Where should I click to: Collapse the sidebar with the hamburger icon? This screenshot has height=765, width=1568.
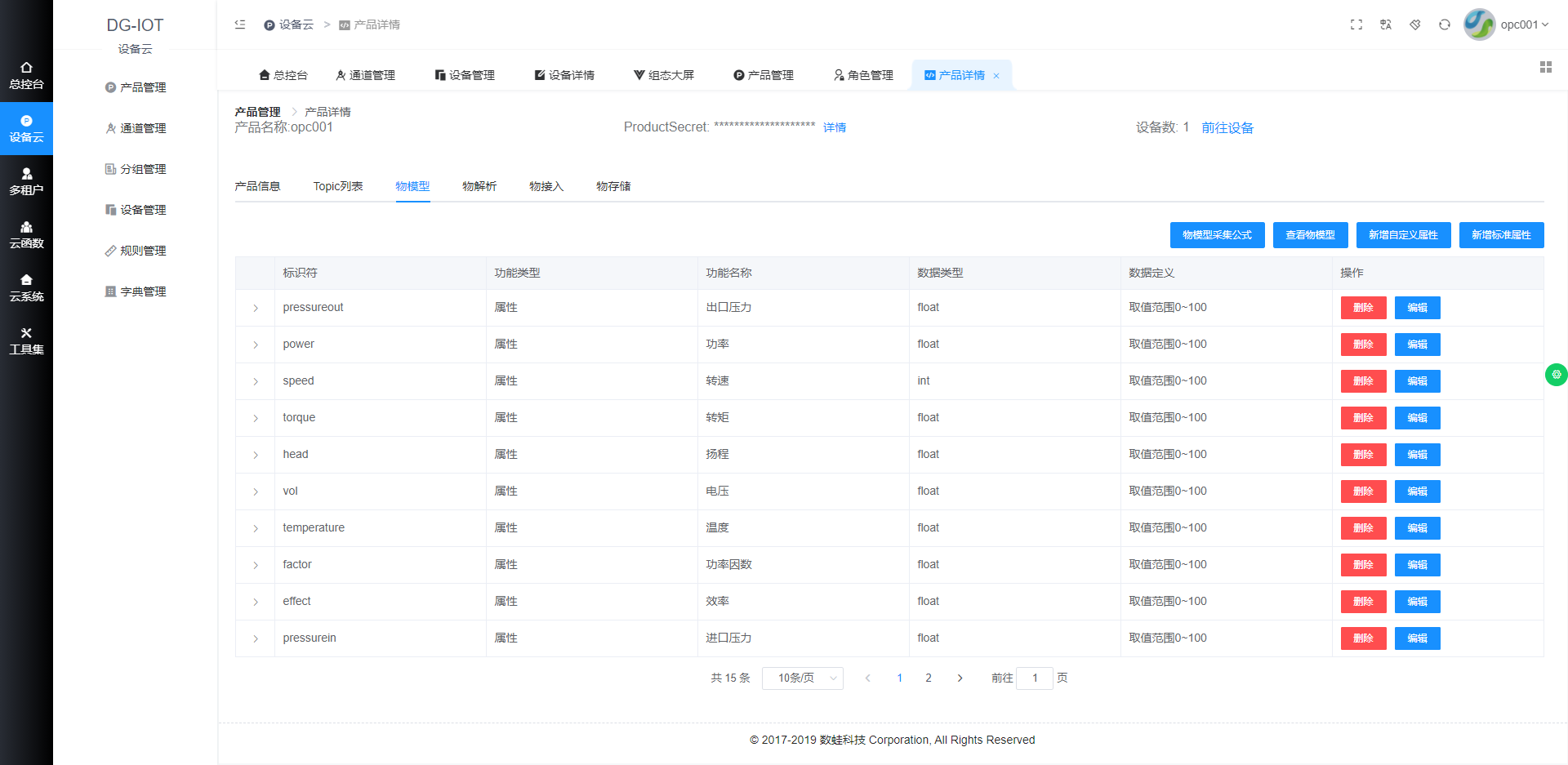point(240,24)
